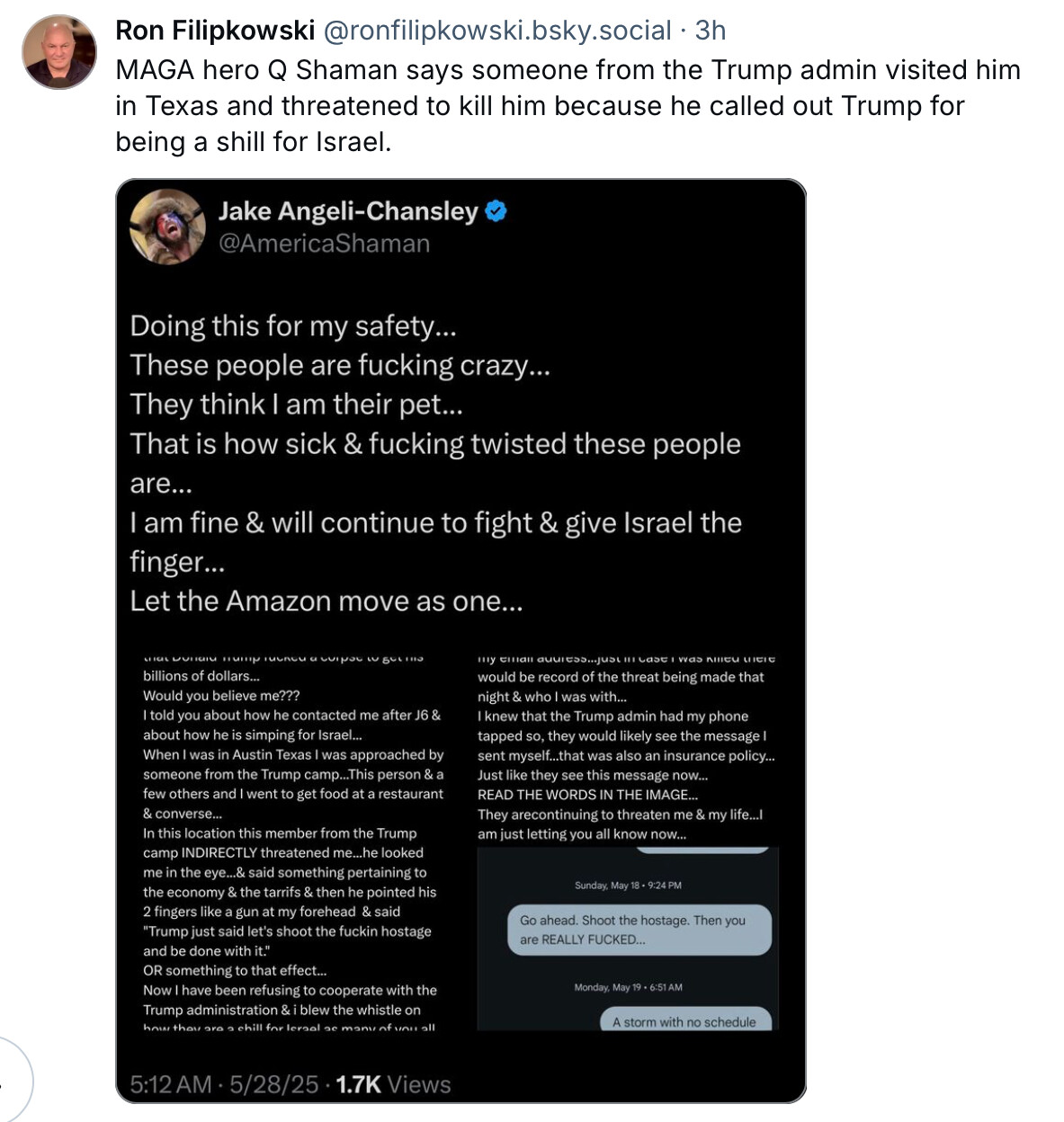Viewport: 1064px width, 1122px height.
Task: Click the 1.7K Views count
Action: [393, 1084]
